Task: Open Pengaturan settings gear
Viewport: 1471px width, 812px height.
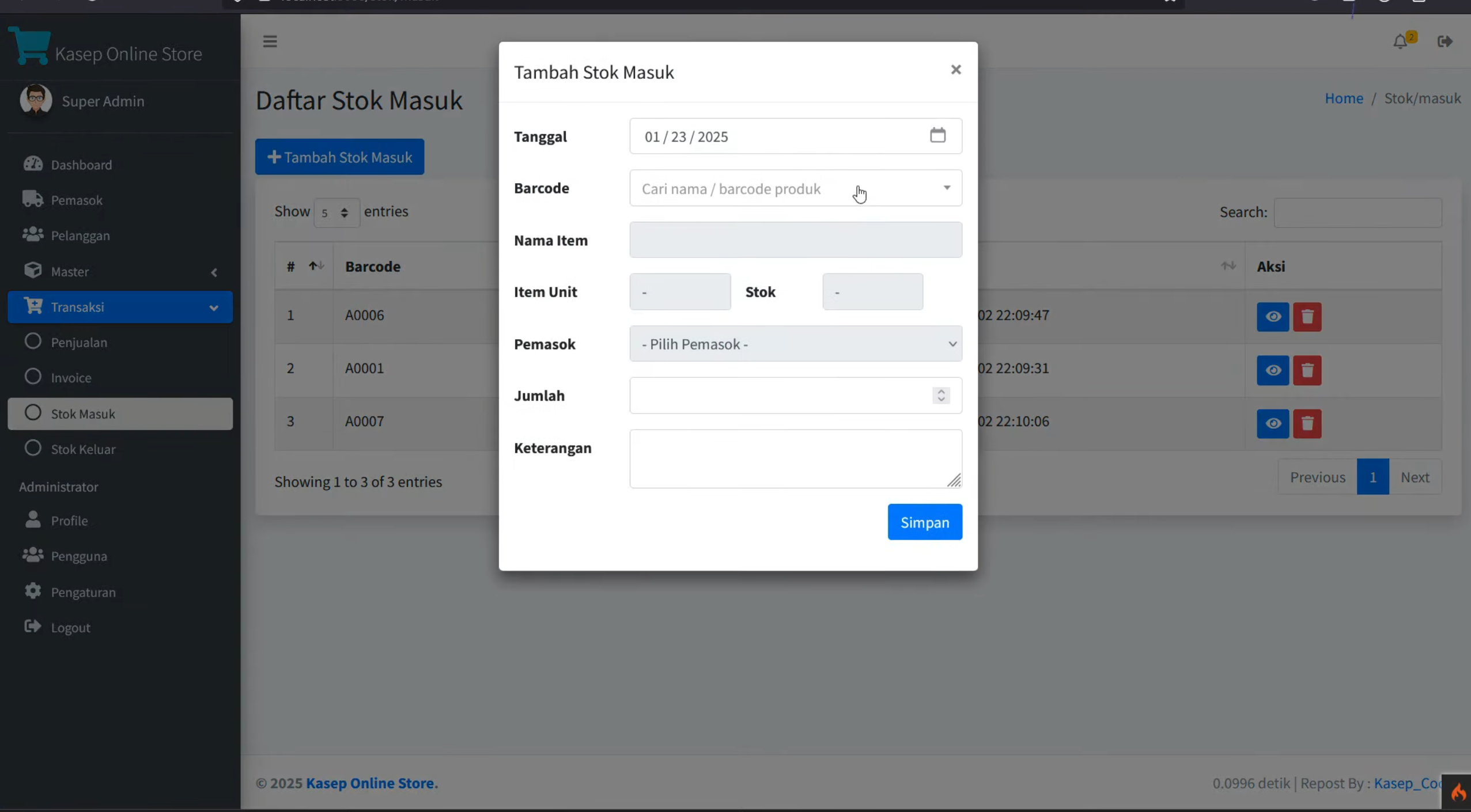Action: (x=120, y=592)
